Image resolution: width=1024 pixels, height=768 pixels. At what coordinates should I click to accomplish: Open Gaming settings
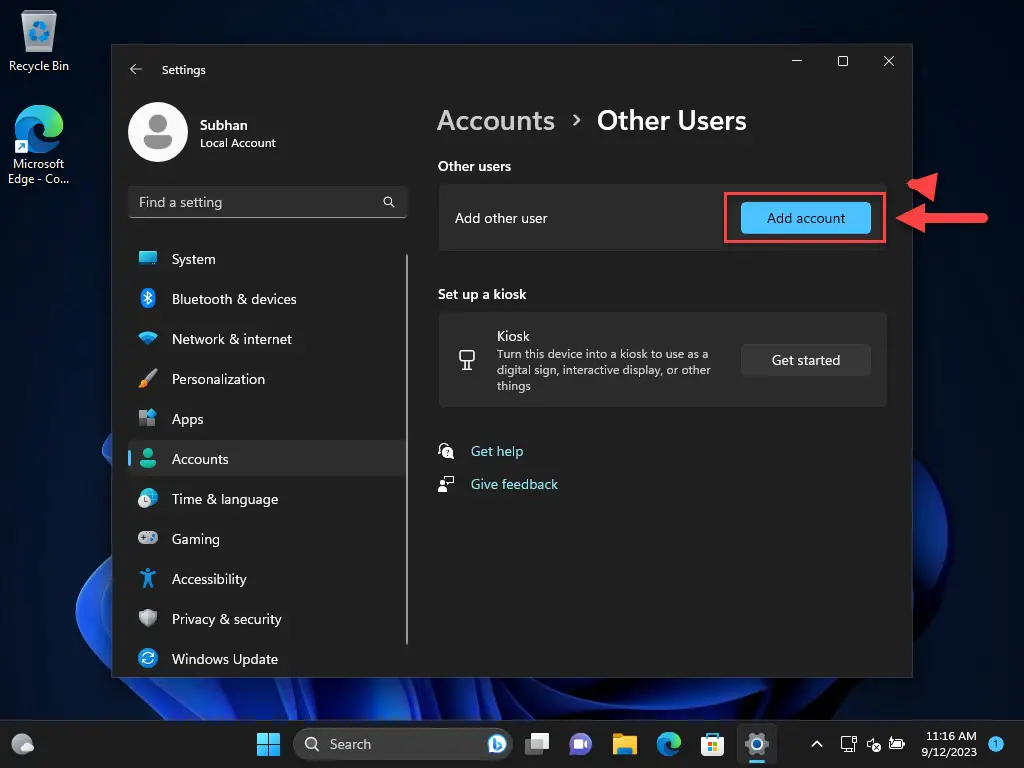(268, 539)
